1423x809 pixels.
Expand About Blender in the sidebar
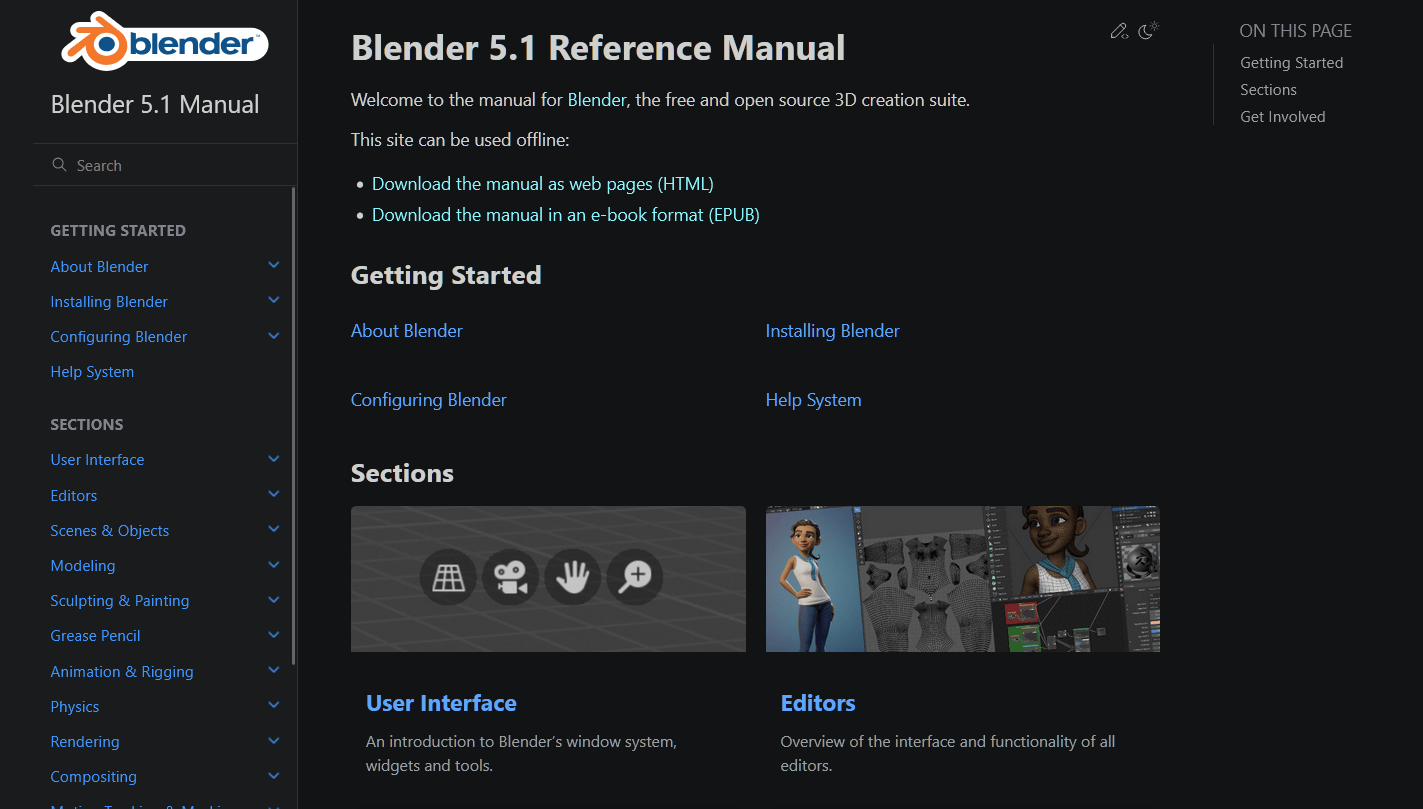click(x=274, y=266)
